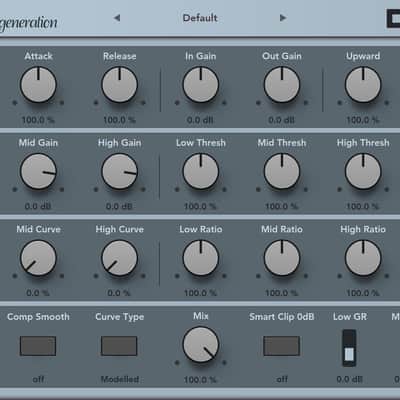Select the previous preset with left arrow
400x400 pixels.
point(117,18)
